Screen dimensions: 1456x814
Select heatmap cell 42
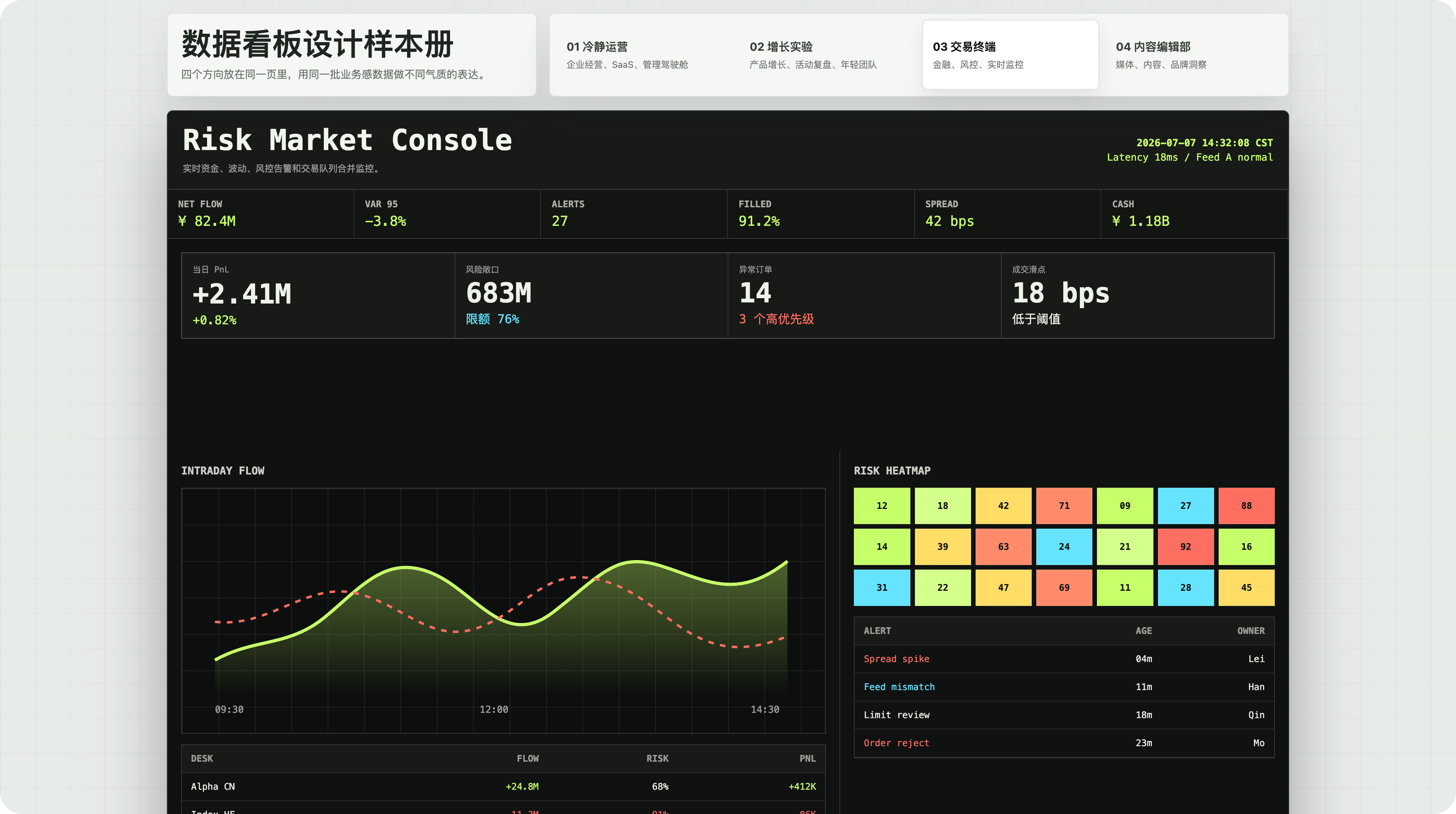pyautogui.click(x=1003, y=506)
